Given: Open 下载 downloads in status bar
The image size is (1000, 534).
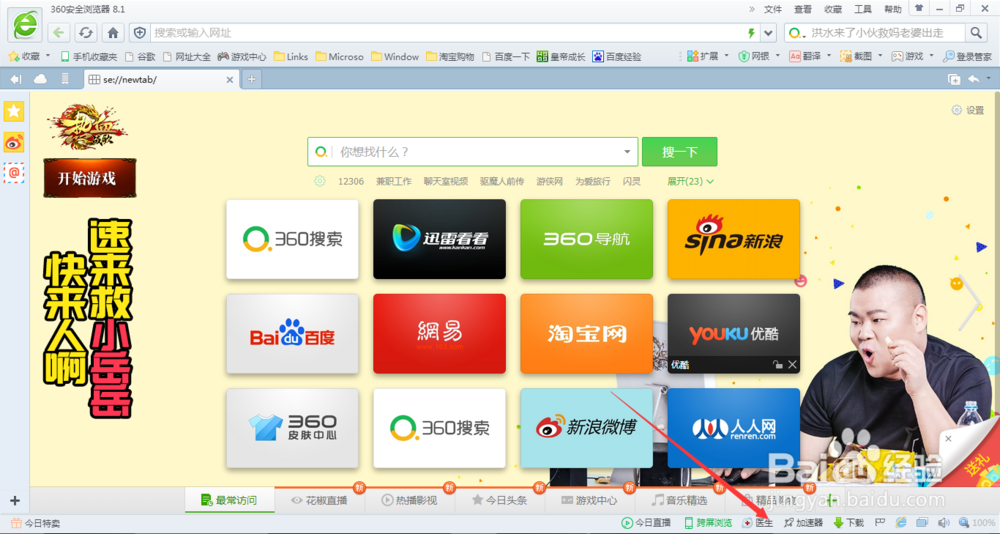Looking at the screenshot, I should click(x=849, y=523).
